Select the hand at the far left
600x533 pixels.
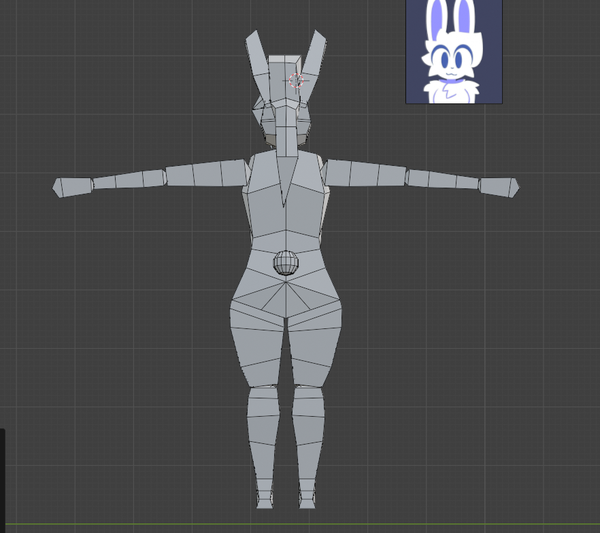click(72, 186)
